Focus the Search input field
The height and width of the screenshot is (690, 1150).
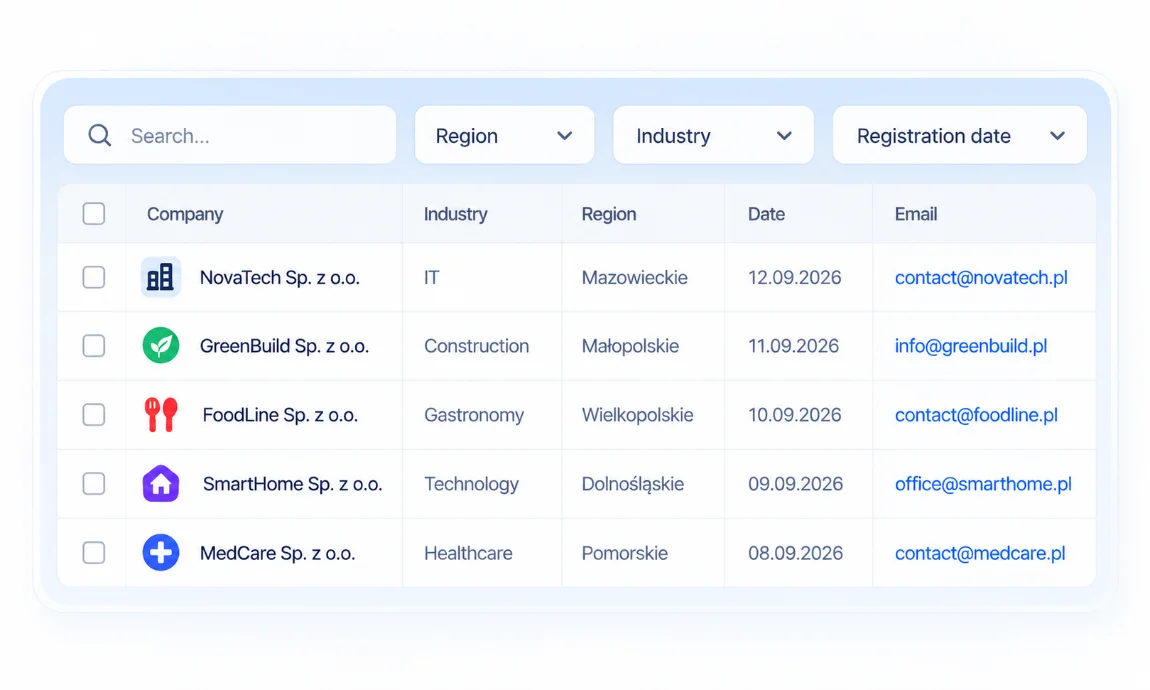tap(230, 135)
